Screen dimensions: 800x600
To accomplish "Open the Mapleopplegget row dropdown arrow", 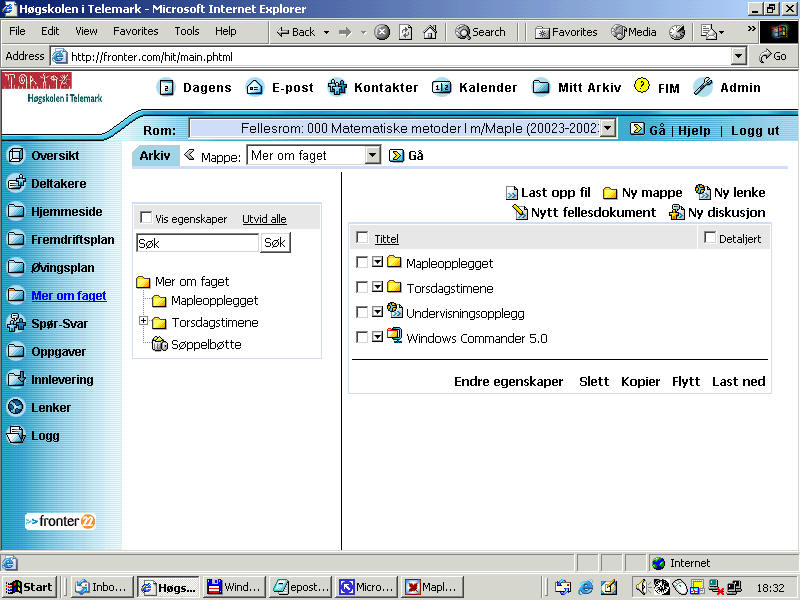I will pos(378,262).
